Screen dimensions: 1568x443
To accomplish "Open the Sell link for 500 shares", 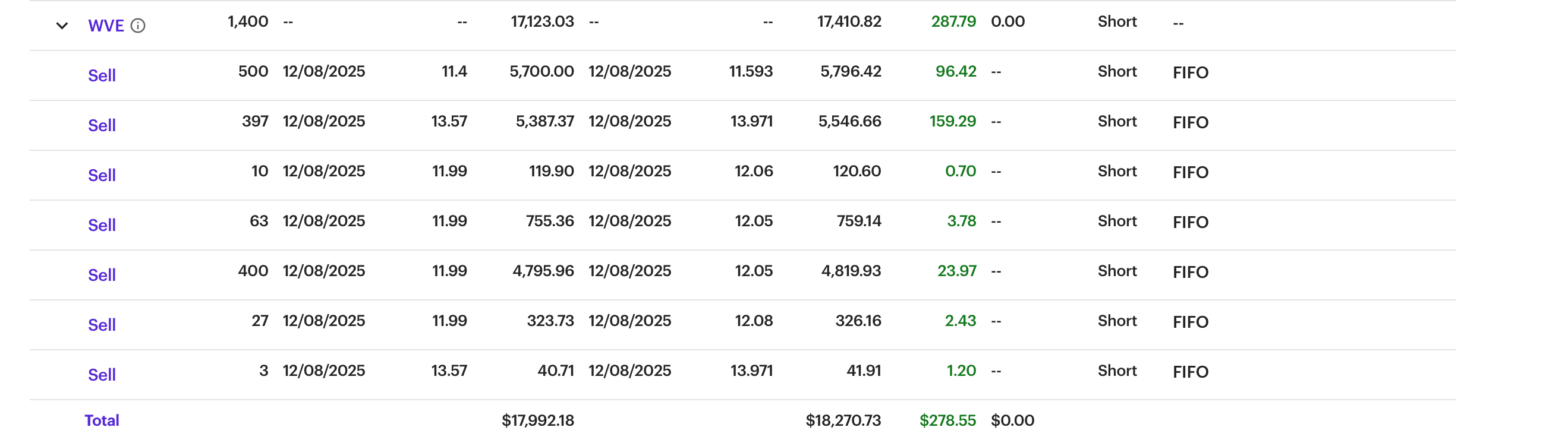I will (102, 75).
